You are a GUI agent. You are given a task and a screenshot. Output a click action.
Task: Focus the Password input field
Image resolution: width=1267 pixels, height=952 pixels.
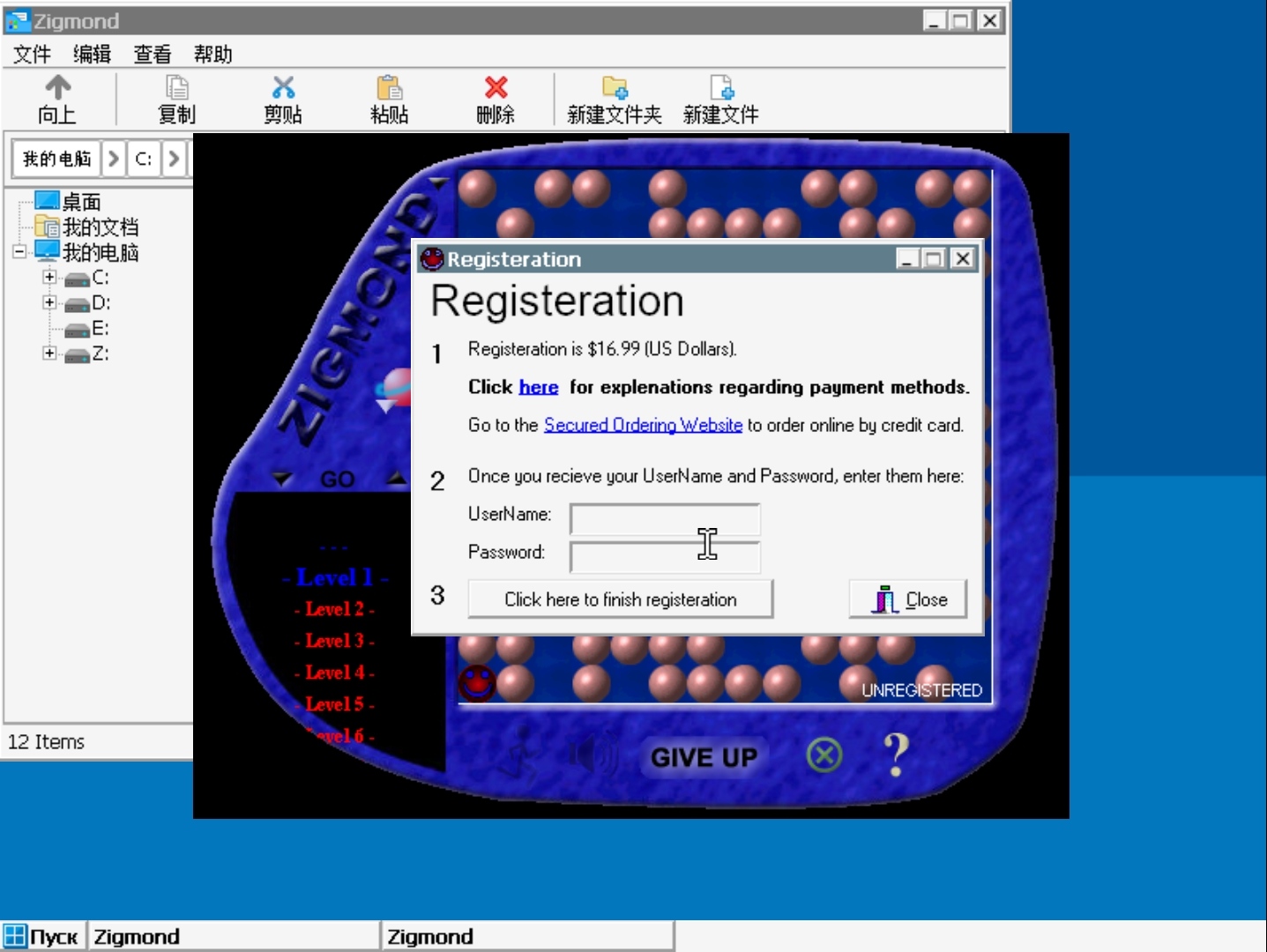[666, 557]
